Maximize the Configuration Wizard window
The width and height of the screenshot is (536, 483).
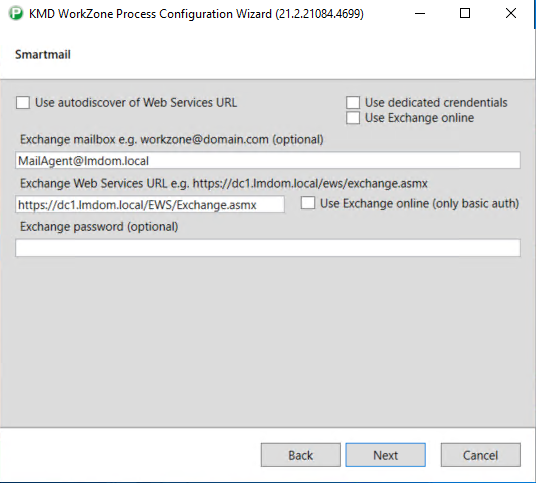[x=465, y=14]
